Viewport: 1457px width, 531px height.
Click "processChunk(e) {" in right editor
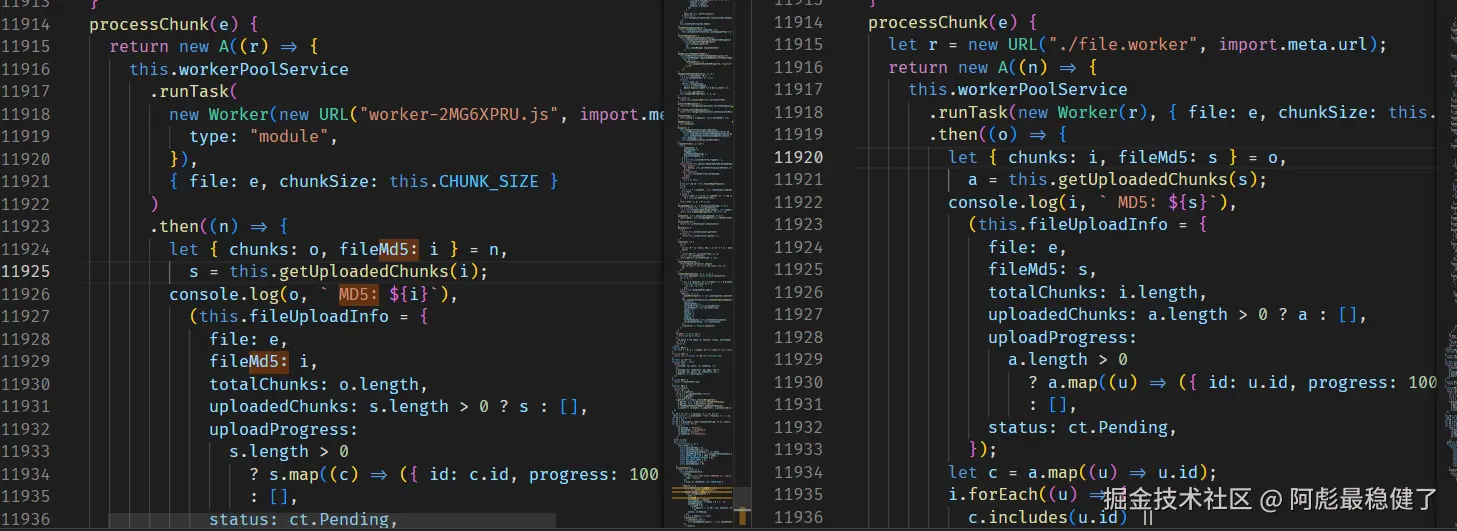coord(953,22)
